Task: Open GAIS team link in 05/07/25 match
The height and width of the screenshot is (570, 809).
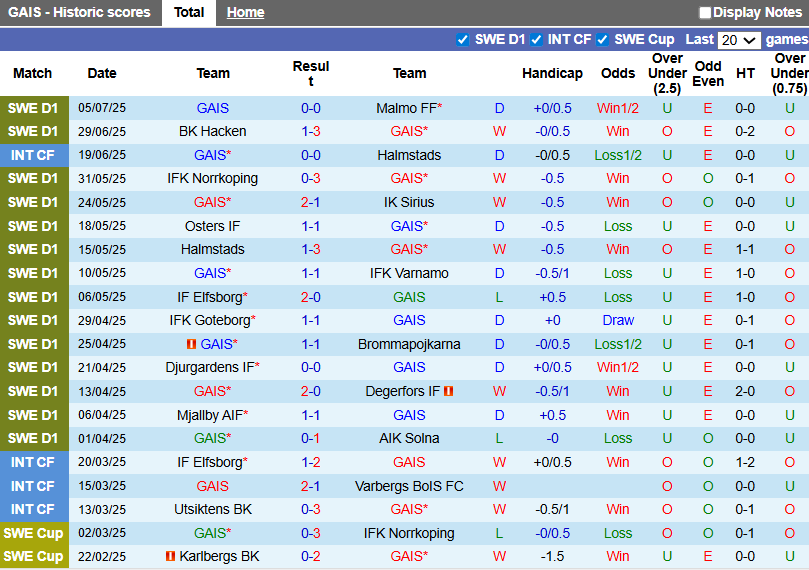Action: point(213,108)
